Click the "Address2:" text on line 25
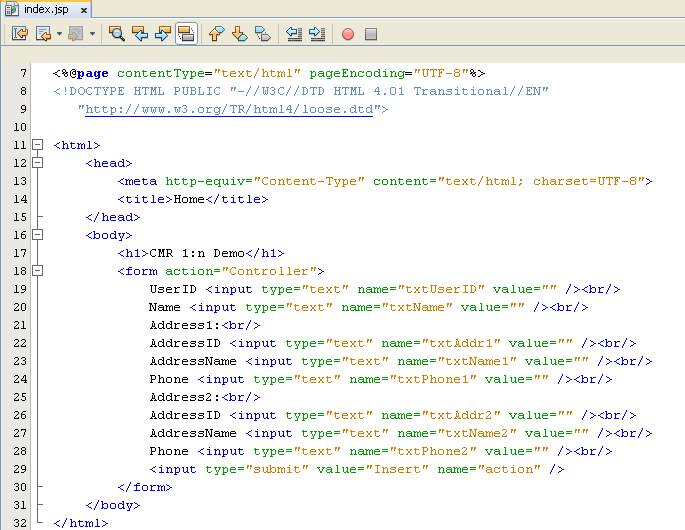This screenshot has width=685, height=530. pyautogui.click(x=185, y=397)
